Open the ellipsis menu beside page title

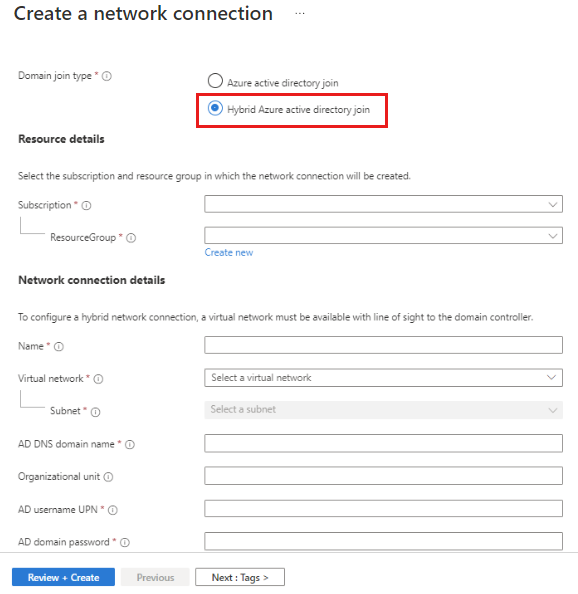point(300,14)
